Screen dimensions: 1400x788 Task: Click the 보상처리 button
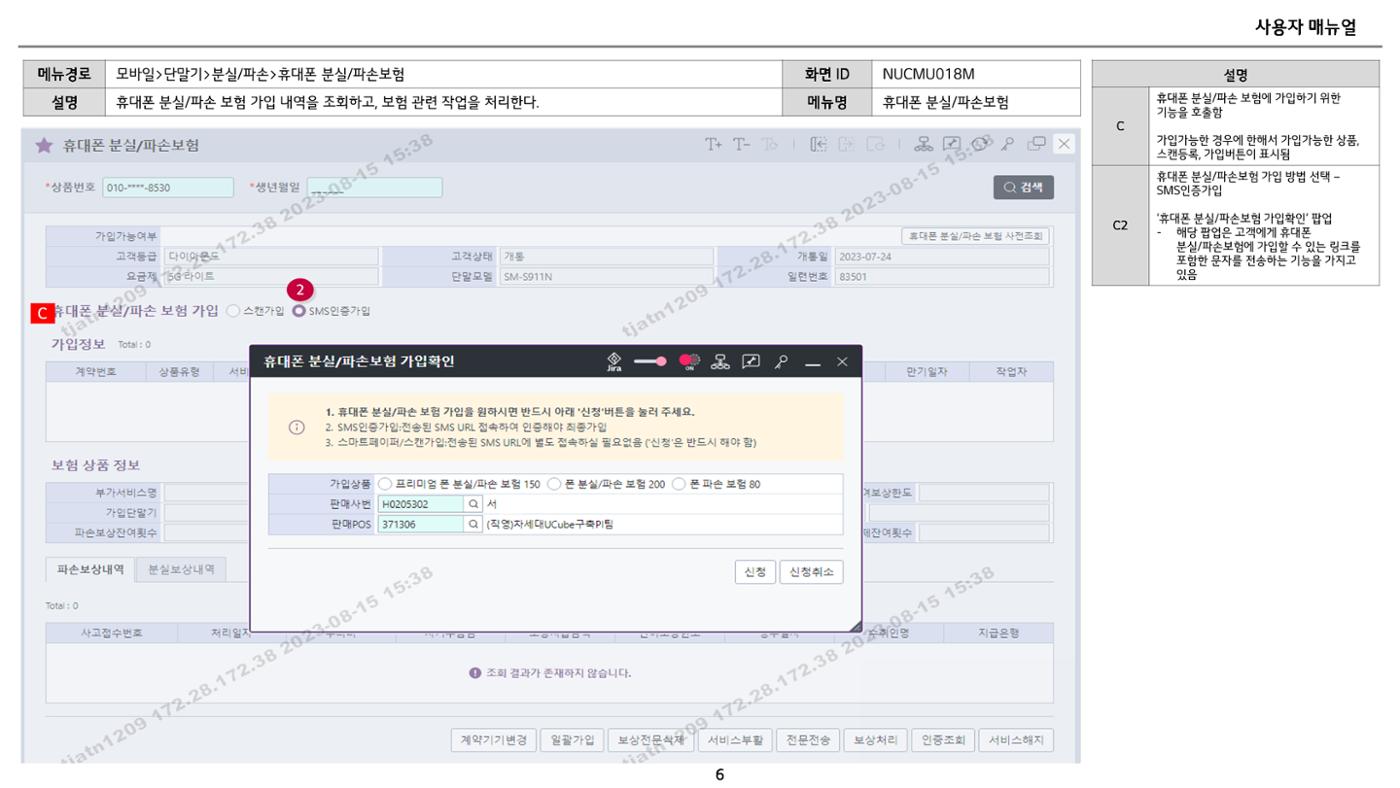[x=876, y=741]
